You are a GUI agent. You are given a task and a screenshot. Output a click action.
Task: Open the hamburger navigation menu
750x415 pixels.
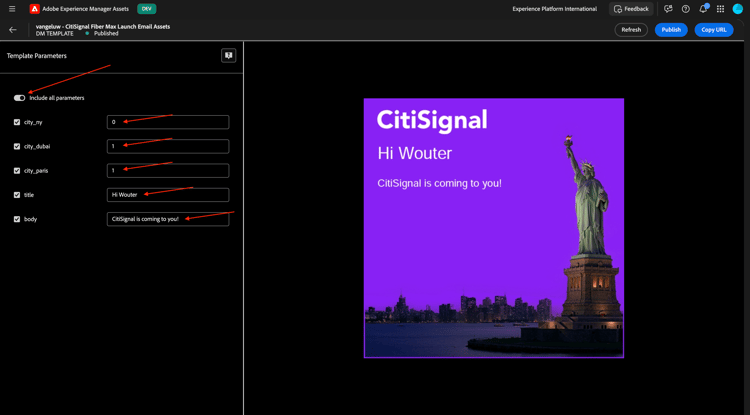[x=12, y=9]
